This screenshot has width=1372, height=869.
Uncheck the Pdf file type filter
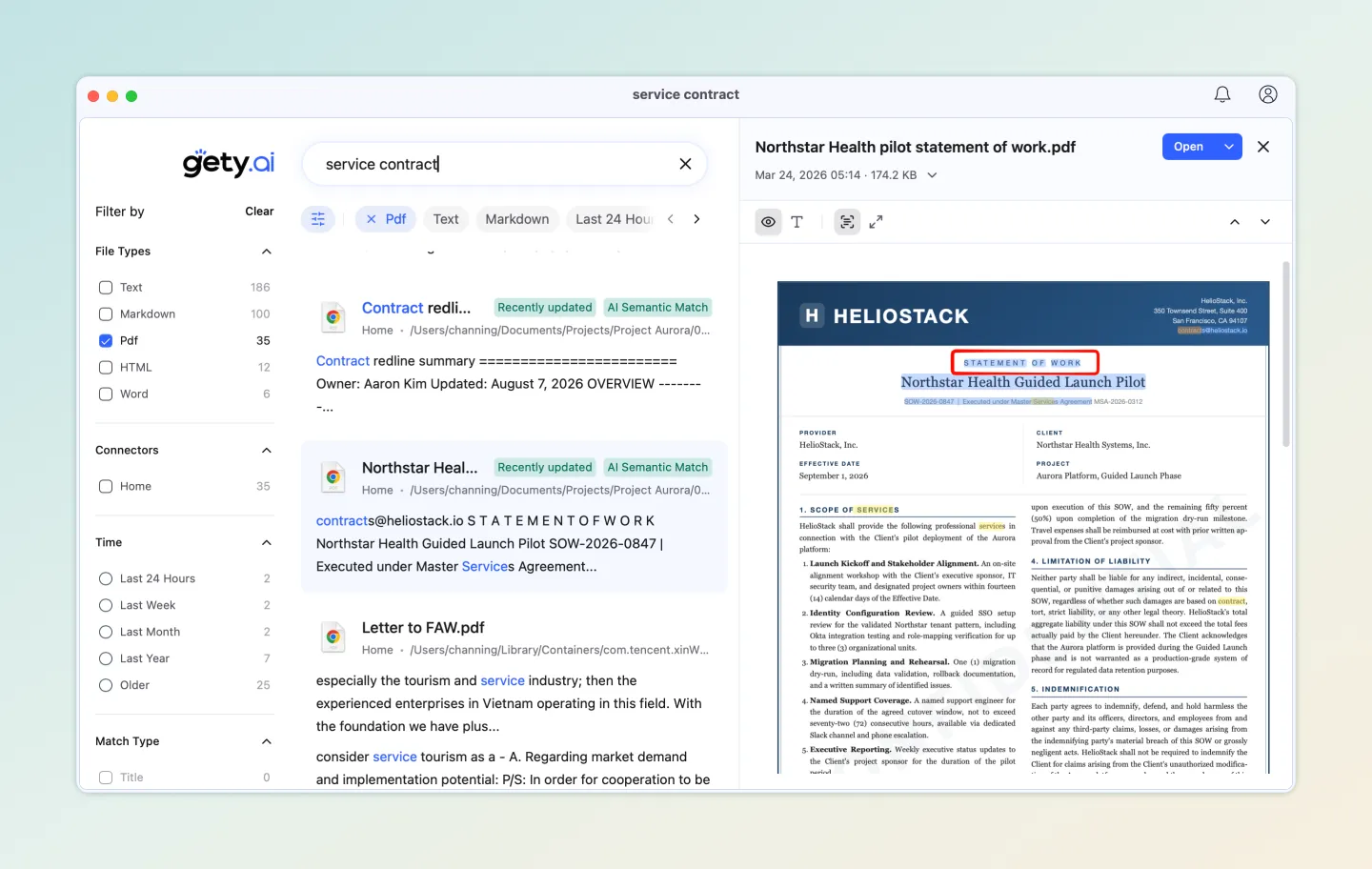point(106,340)
